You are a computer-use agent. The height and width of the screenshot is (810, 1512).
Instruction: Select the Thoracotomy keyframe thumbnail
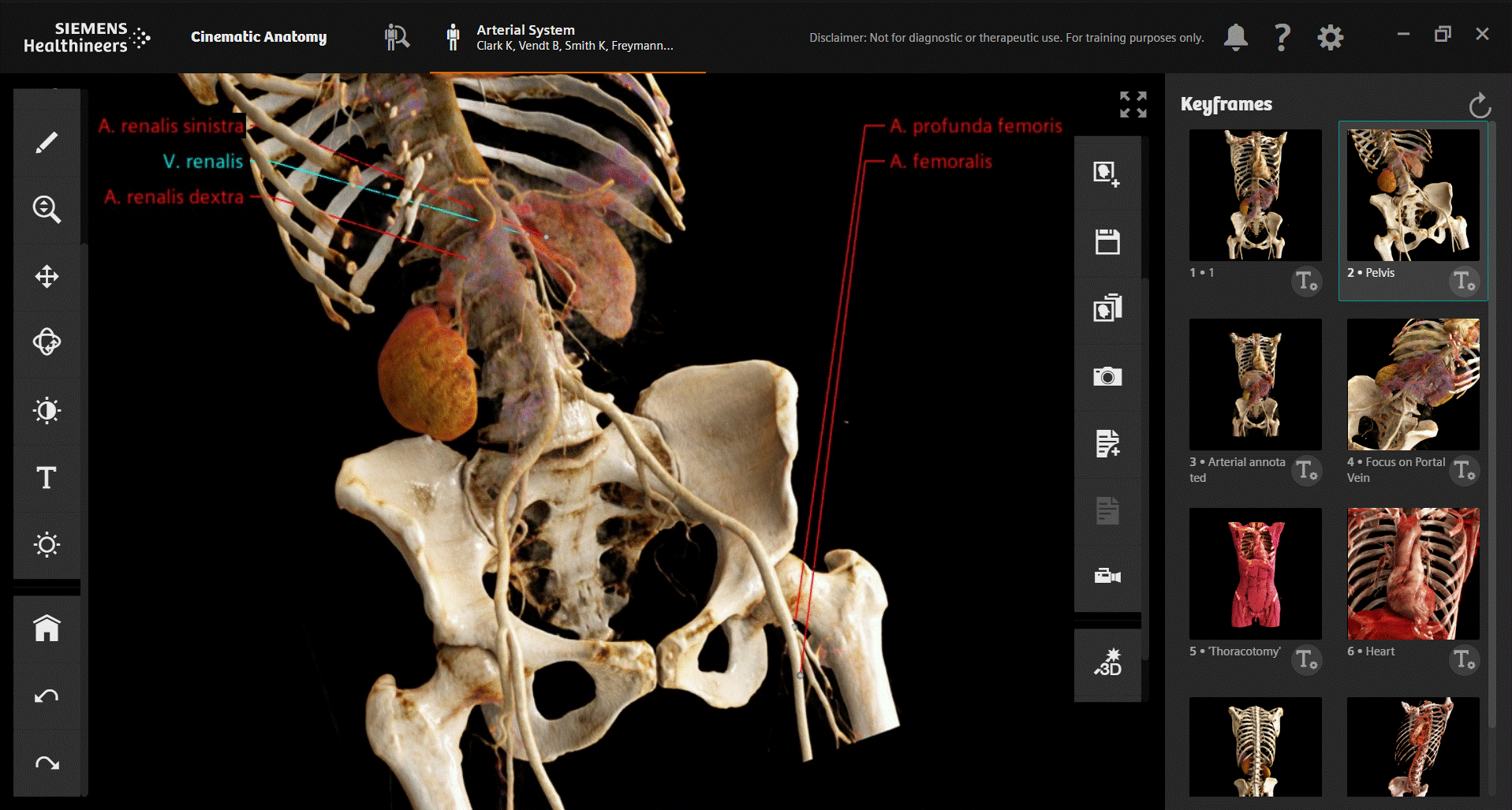pyautogui.click(x=1256, y=573)
